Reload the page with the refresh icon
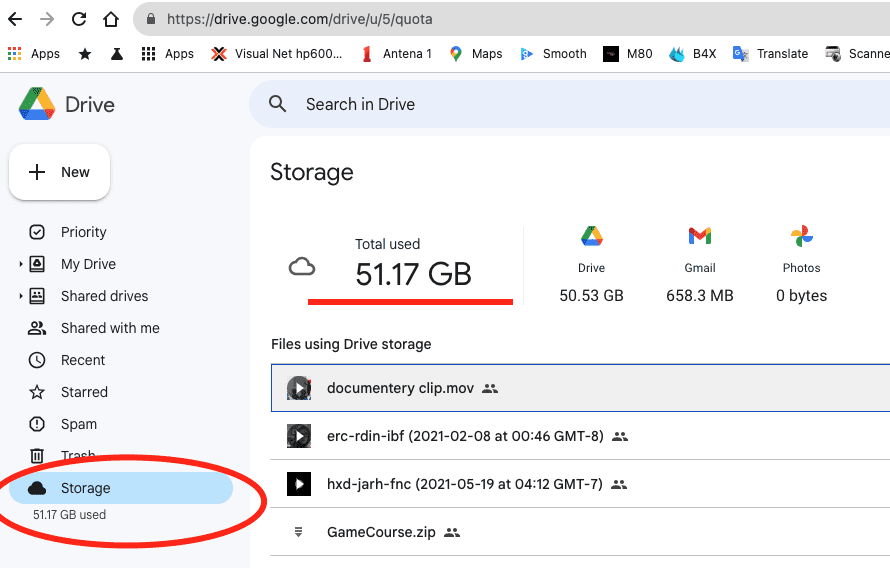Image resolution: width=890 pixels, height=568 pixels. [x=79, y=19]
